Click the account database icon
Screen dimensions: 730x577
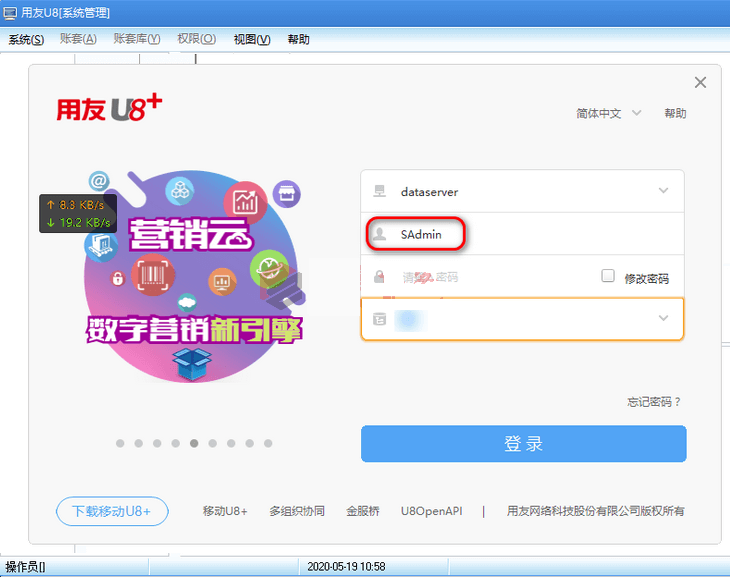[379, 319]
